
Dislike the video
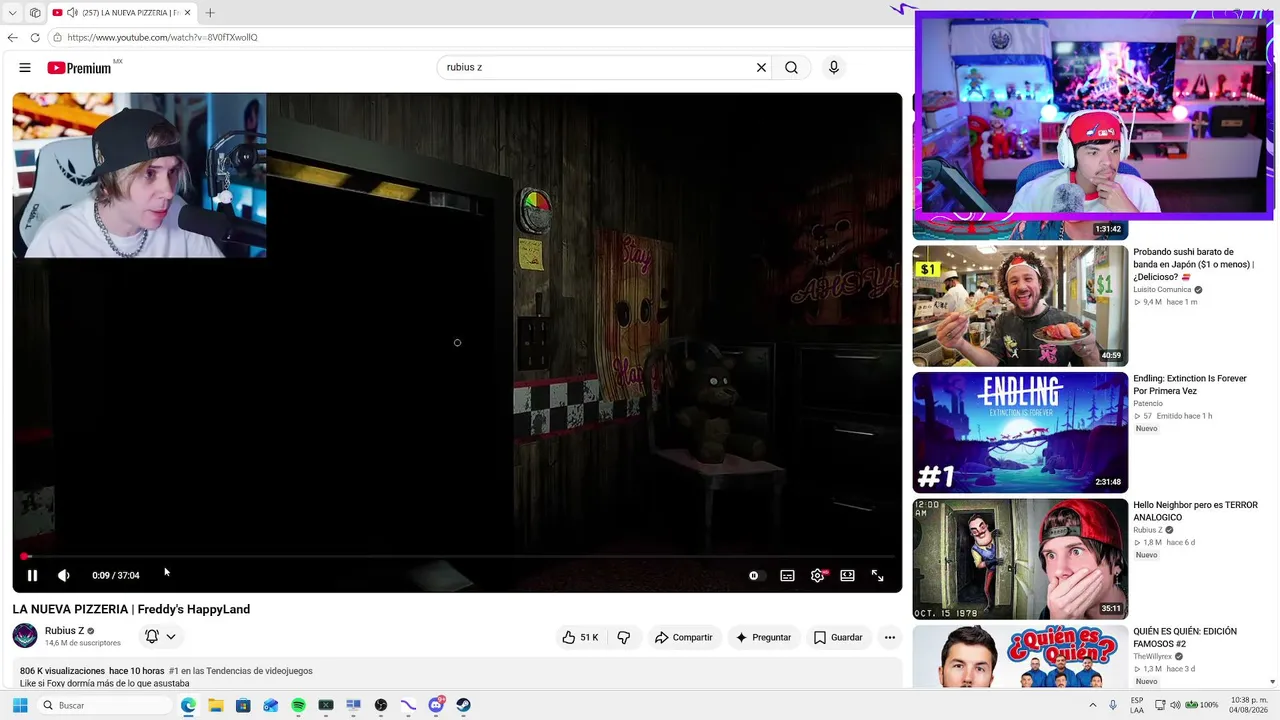click(623, 637)
